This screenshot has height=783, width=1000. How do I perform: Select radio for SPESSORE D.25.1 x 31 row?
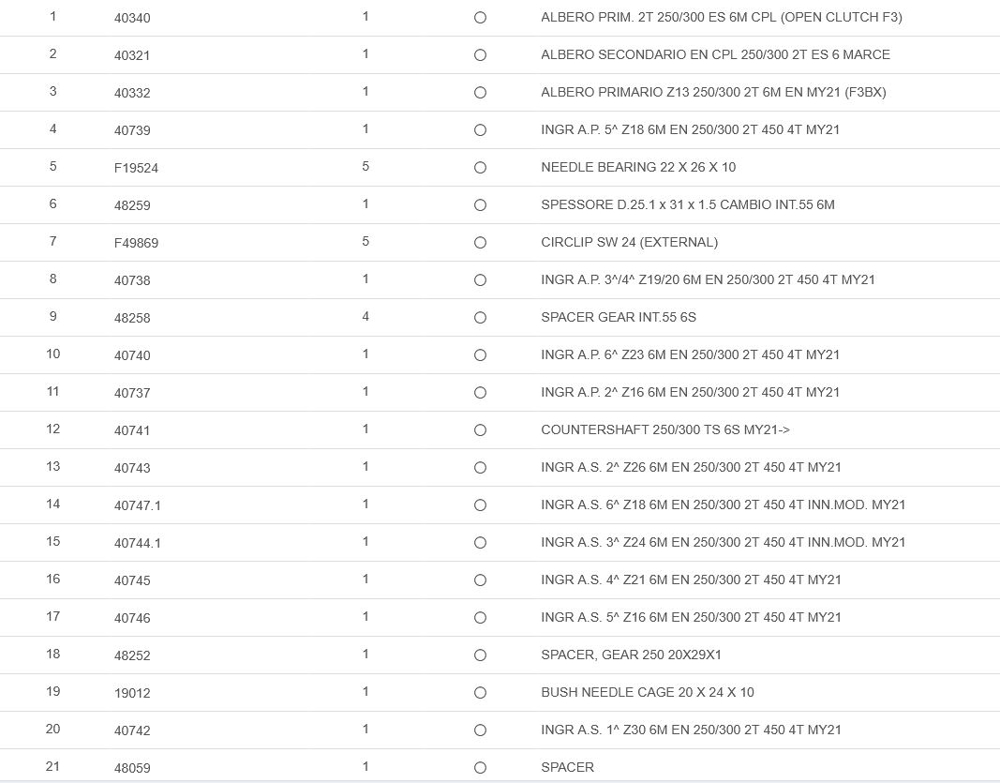coord(480,205)
